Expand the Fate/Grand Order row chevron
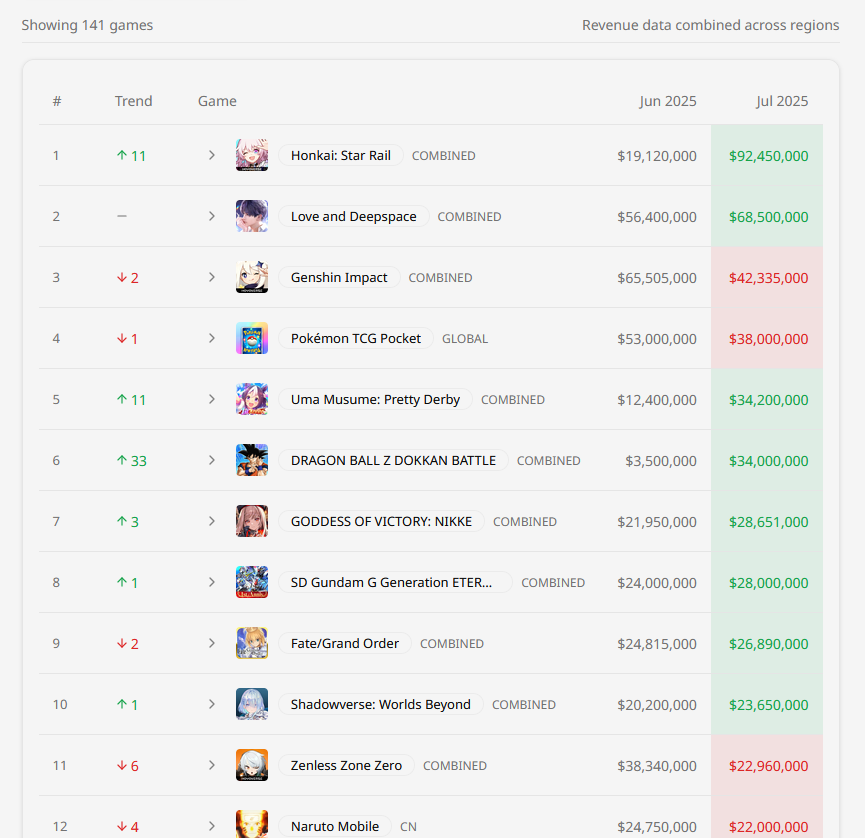865x838 pixels. tap(212, 643)
